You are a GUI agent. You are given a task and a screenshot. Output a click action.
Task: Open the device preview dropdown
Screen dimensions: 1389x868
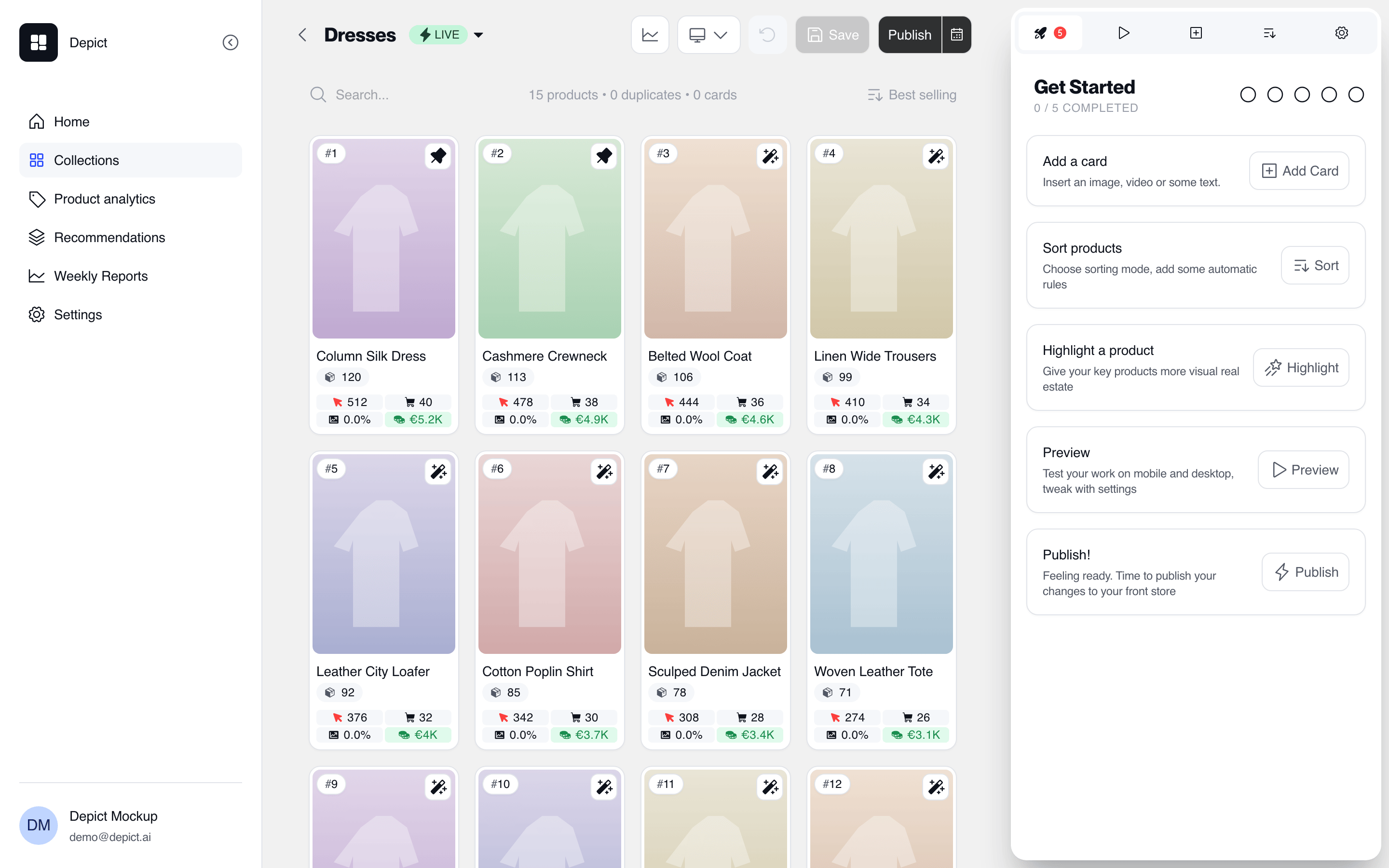[708, 35]
